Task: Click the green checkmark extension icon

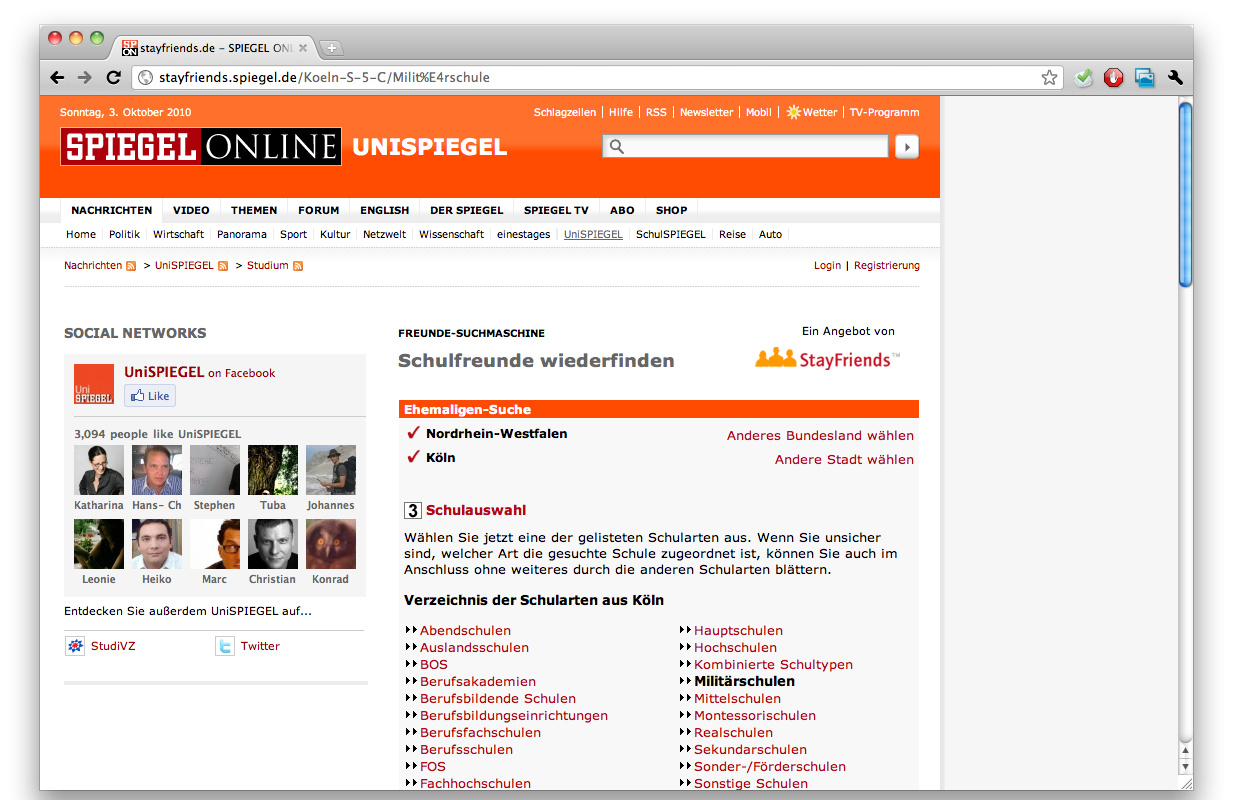Action: [x=1084, y=77]
